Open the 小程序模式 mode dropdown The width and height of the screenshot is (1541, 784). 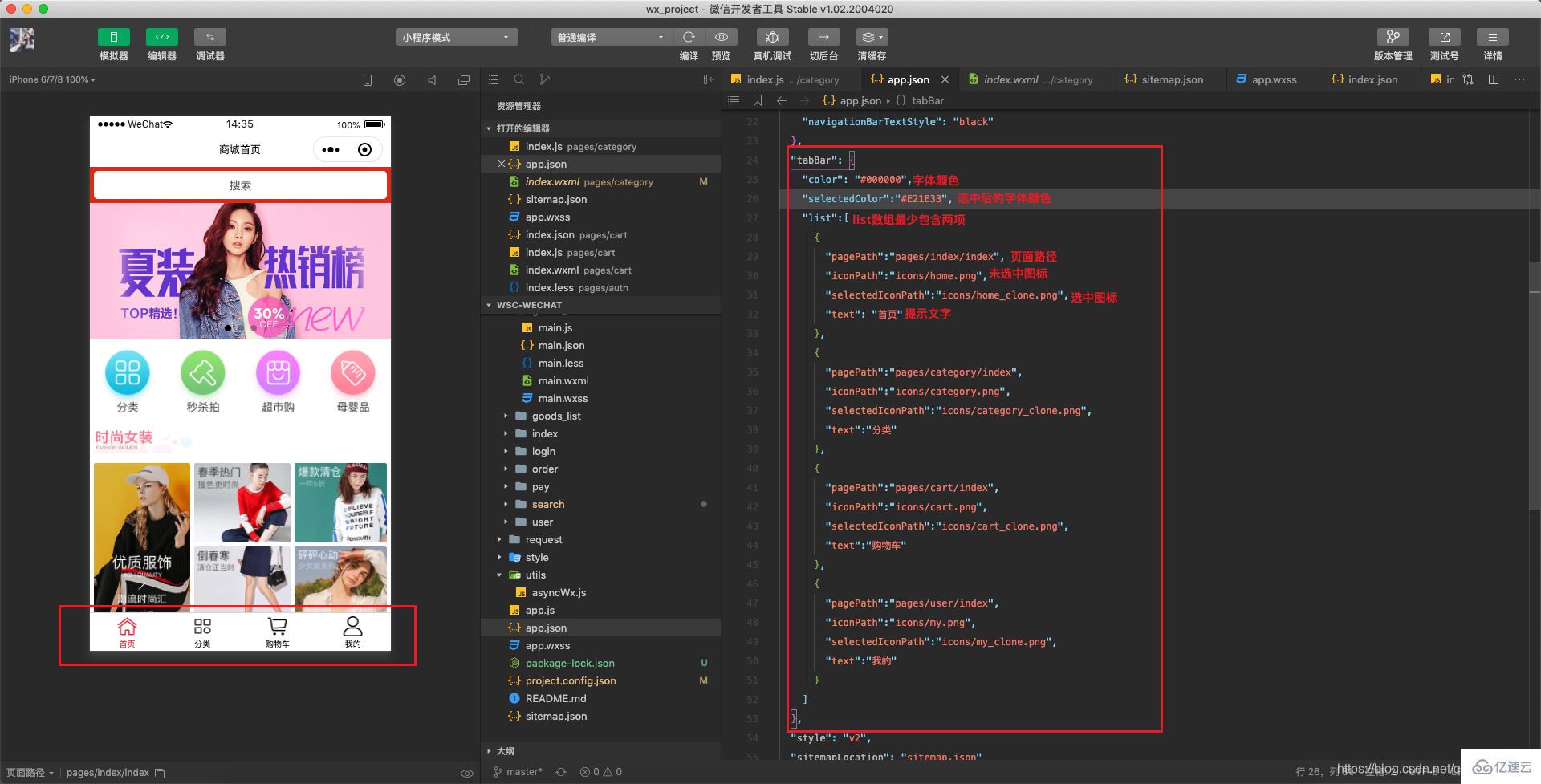(457, 37)
